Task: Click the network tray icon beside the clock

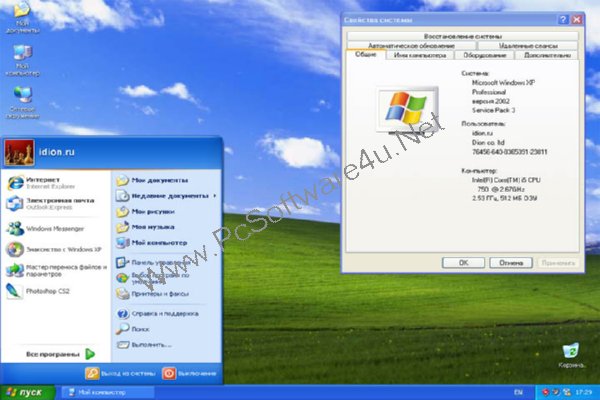Action: click(567, 392)
